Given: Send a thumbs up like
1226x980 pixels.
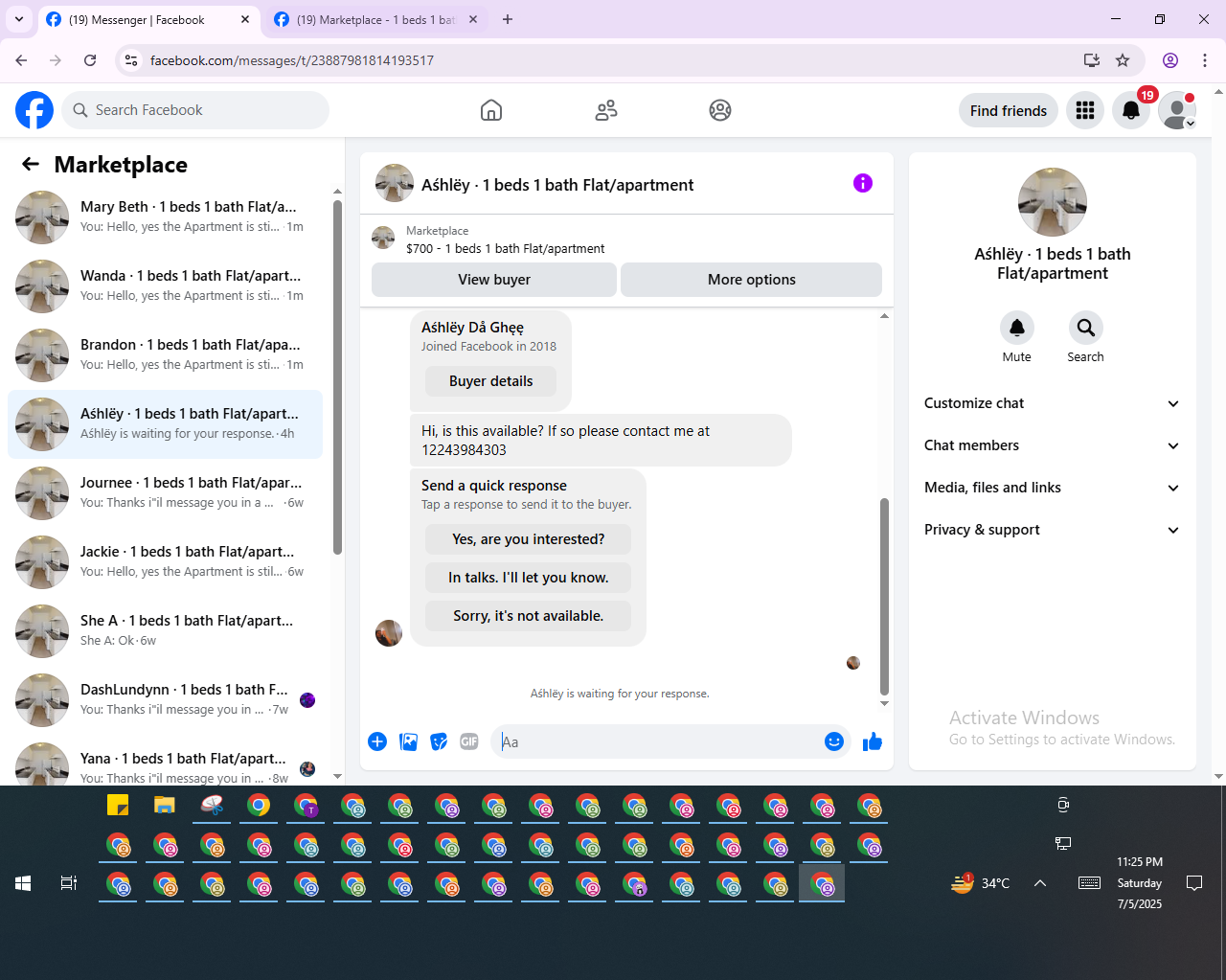Looking at the screenshot, I should (873, 741).
